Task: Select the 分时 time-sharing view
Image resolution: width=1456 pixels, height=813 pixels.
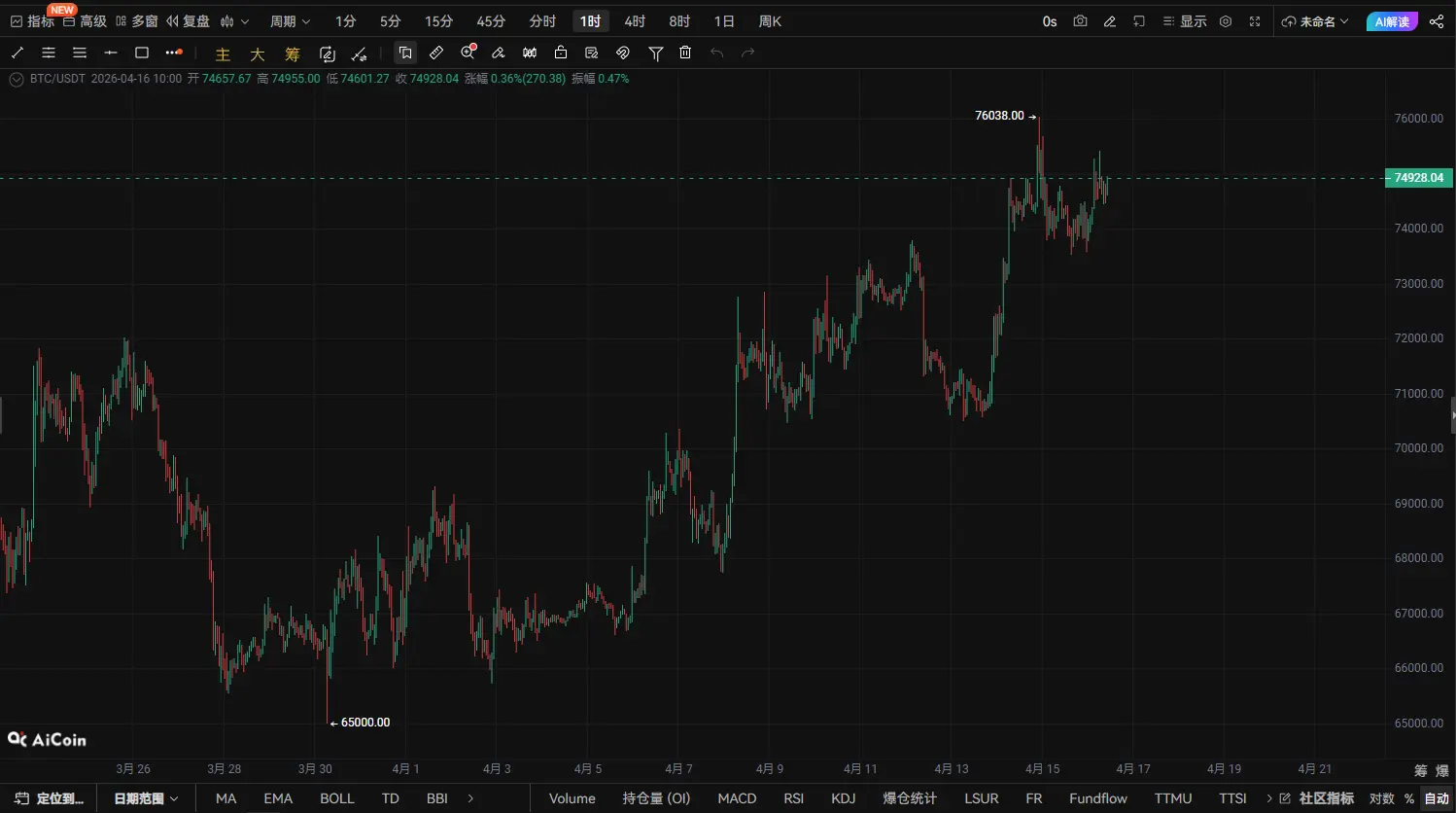Action: pyautogui.click(x=542, y=21)
